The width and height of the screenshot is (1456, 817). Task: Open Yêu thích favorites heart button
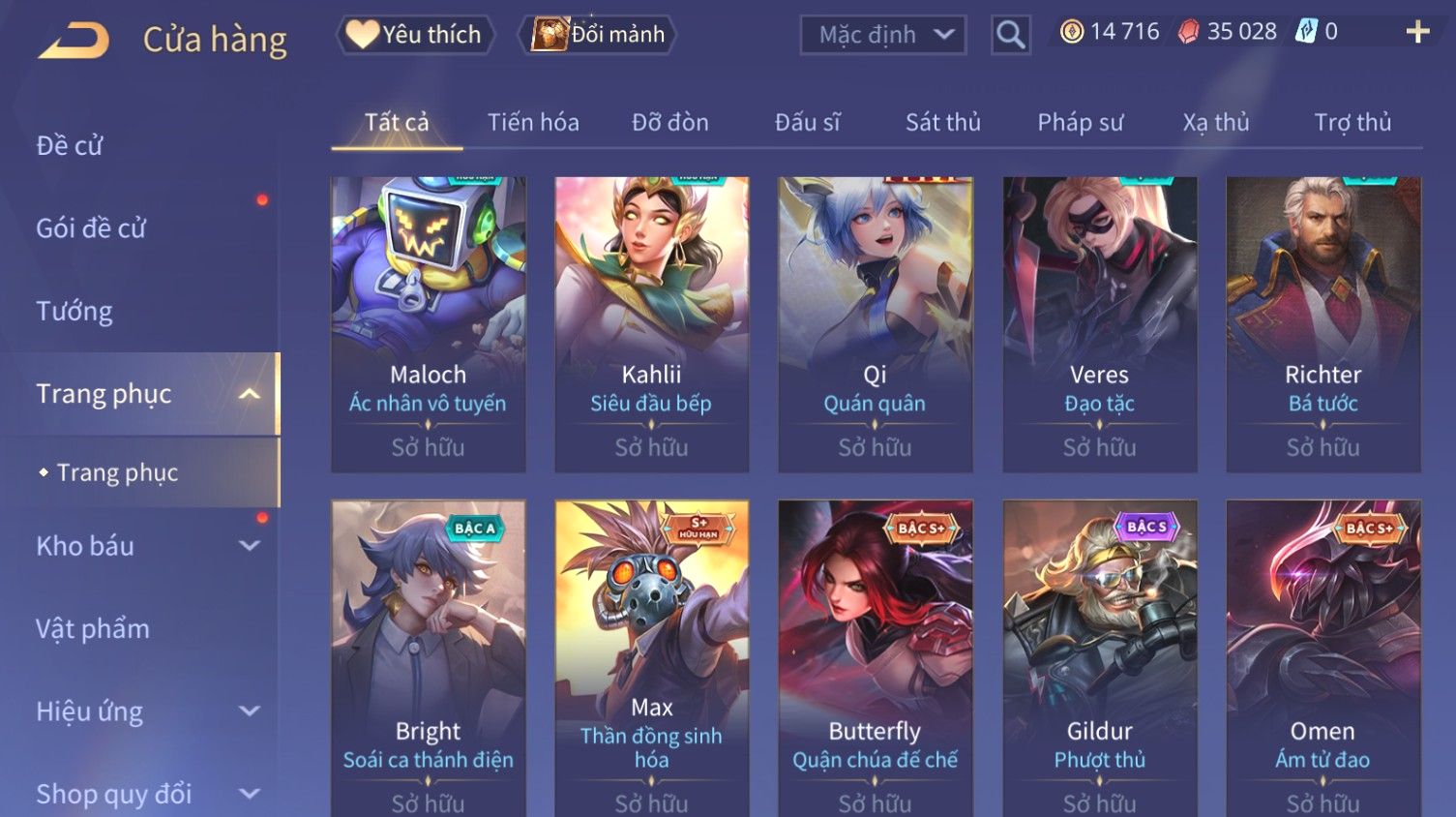(415, 35)
